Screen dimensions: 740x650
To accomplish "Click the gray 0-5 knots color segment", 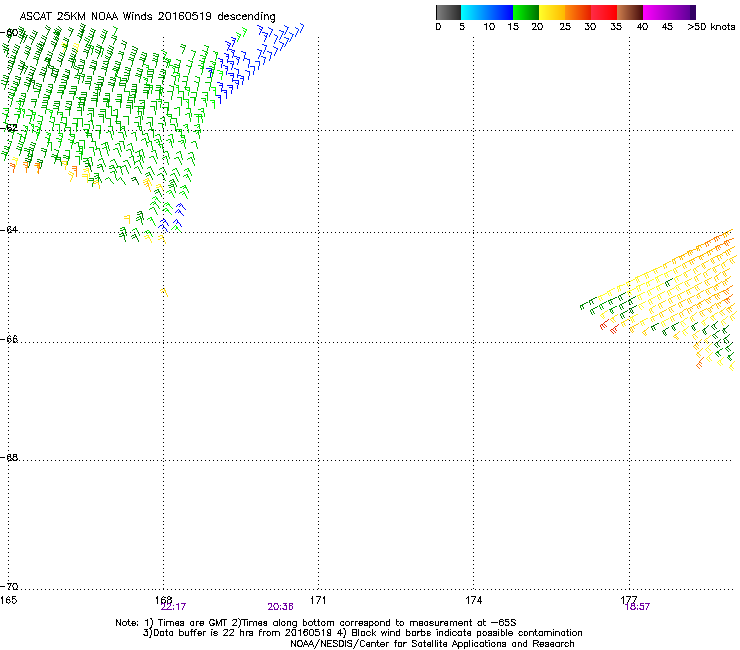I will click(x=448, y=12).
